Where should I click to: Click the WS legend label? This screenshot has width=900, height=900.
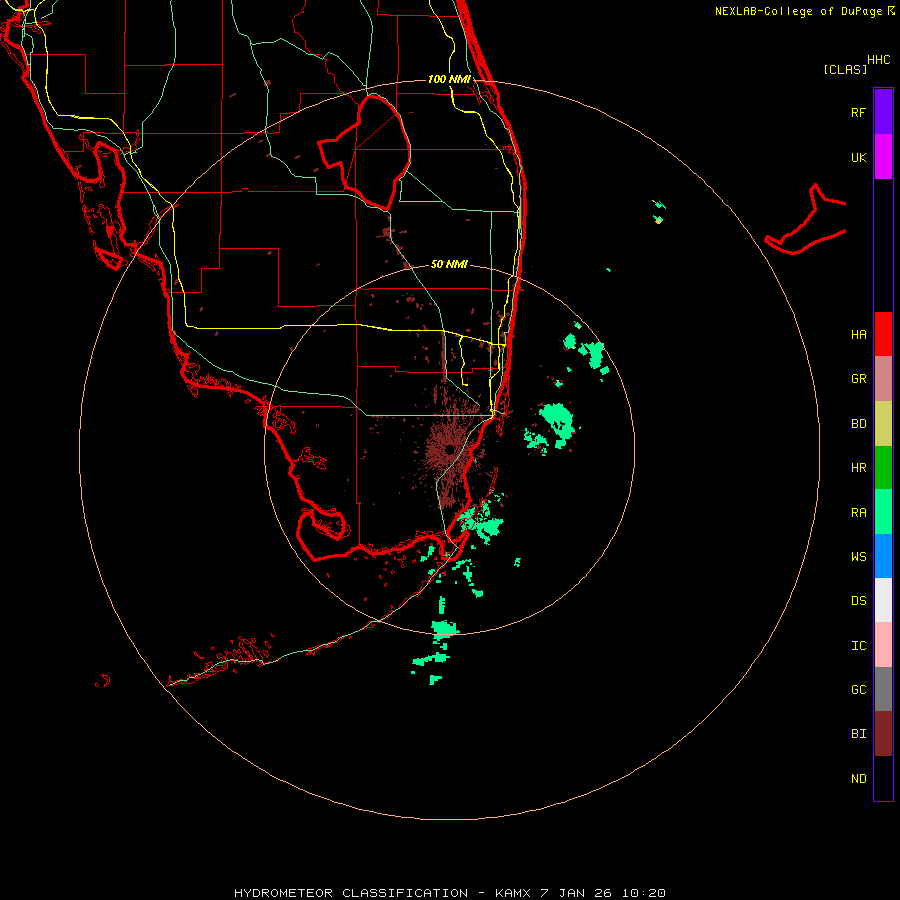point(858,556)
